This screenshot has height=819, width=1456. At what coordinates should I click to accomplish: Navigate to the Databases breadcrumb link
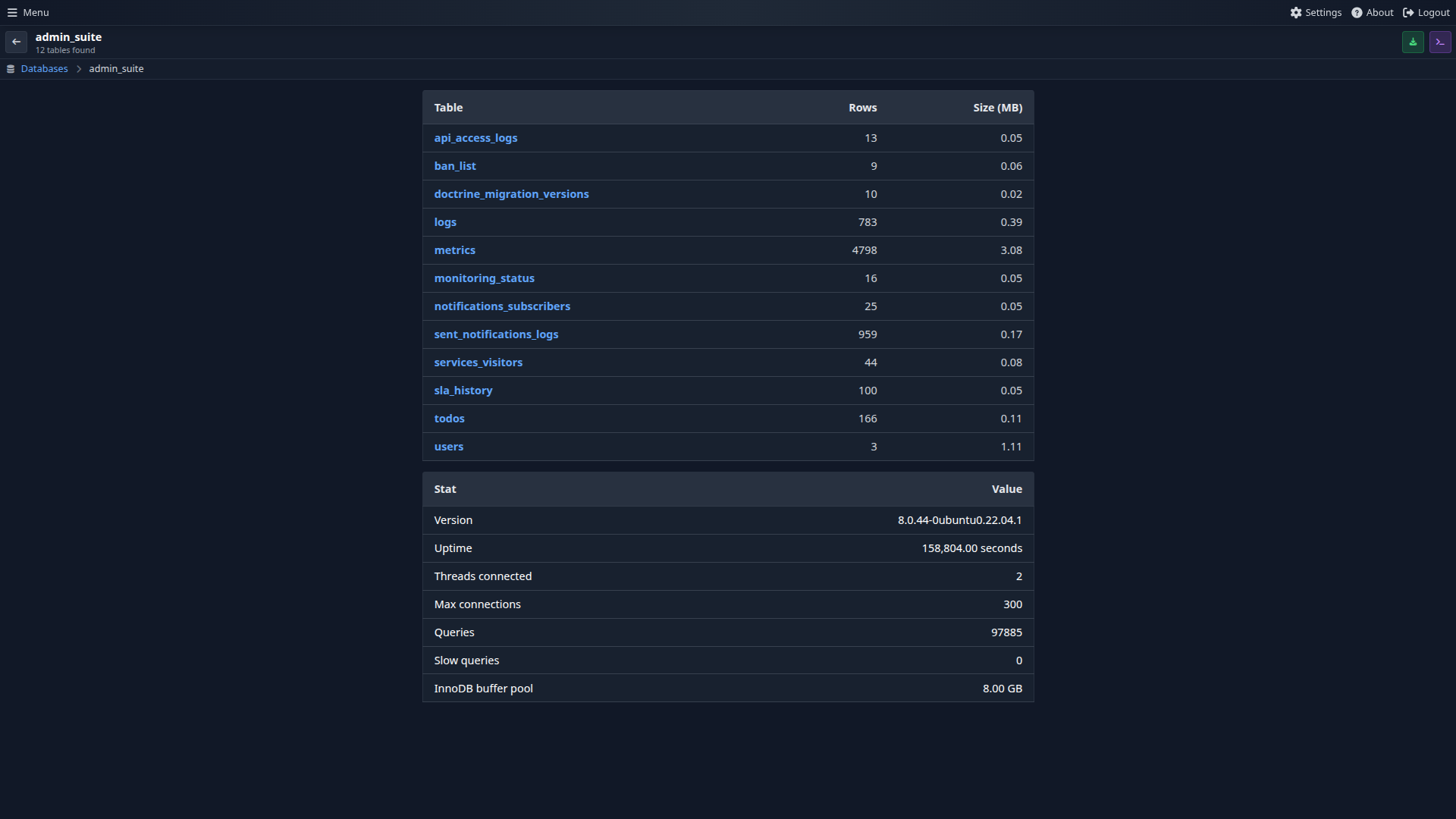pyautogui.click(x=44, y=68)
